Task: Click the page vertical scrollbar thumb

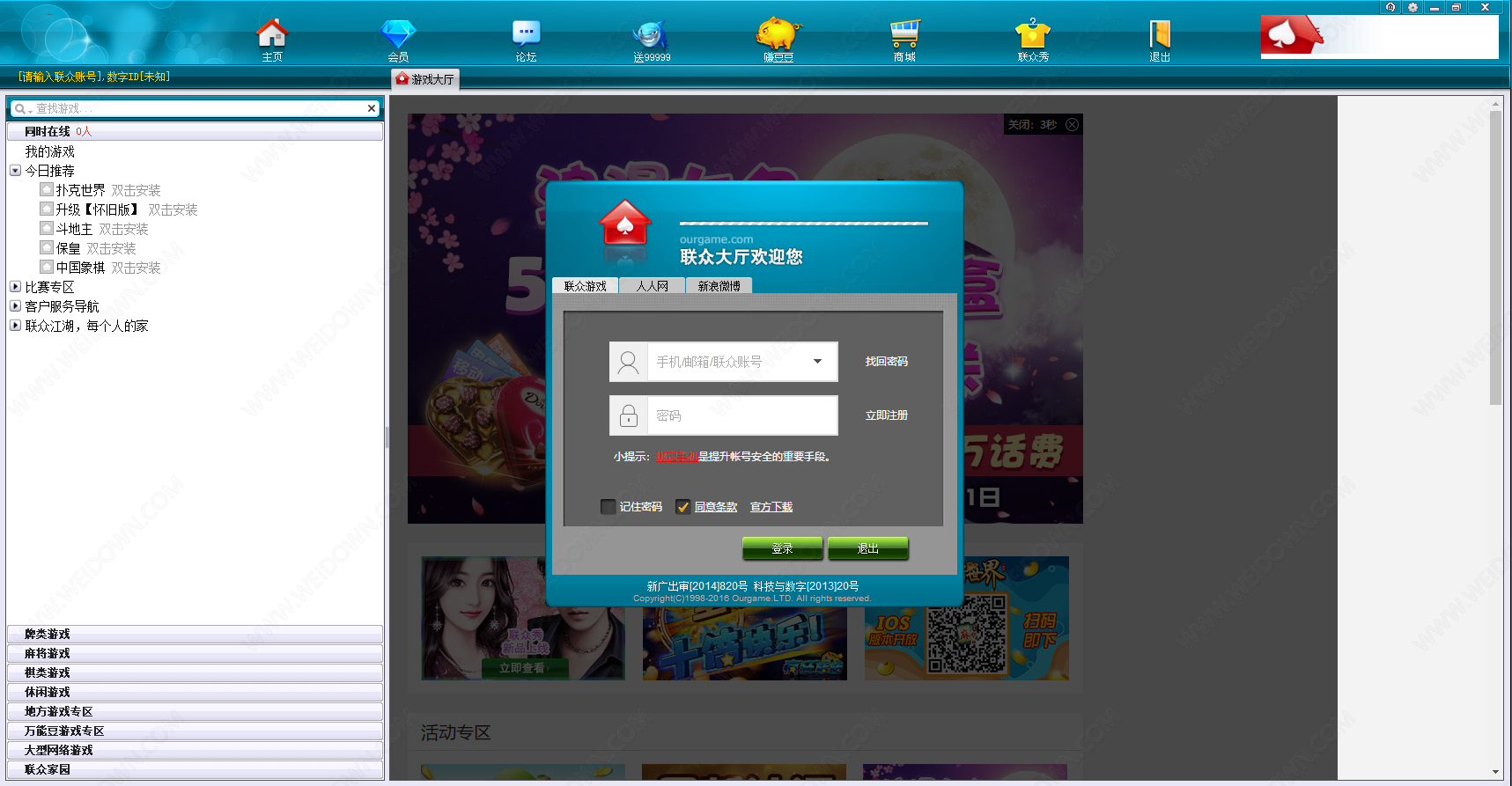Action: tap(1495, 257)
